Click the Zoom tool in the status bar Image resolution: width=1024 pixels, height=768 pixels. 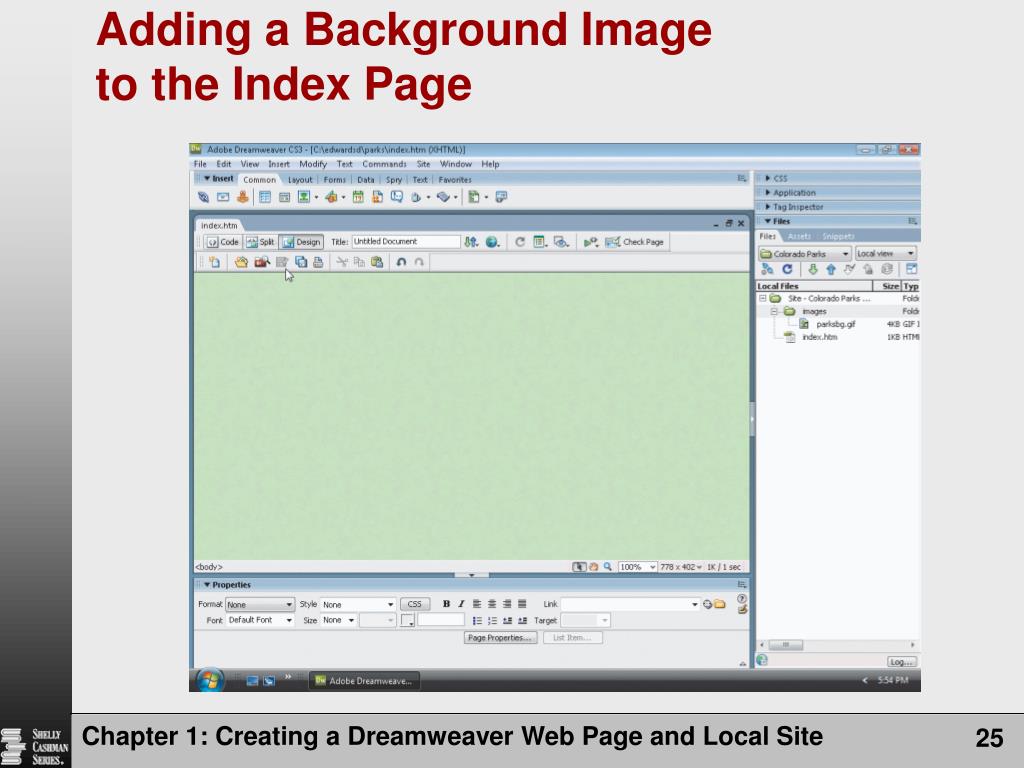pos(607,567)
